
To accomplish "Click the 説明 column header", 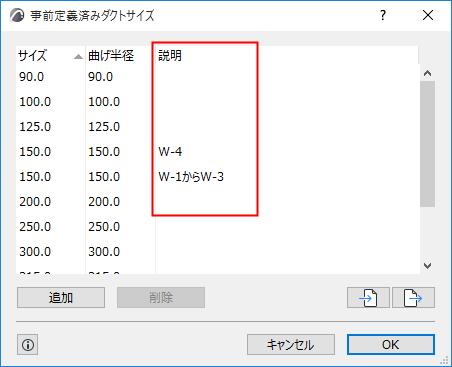I will (287, 55).
